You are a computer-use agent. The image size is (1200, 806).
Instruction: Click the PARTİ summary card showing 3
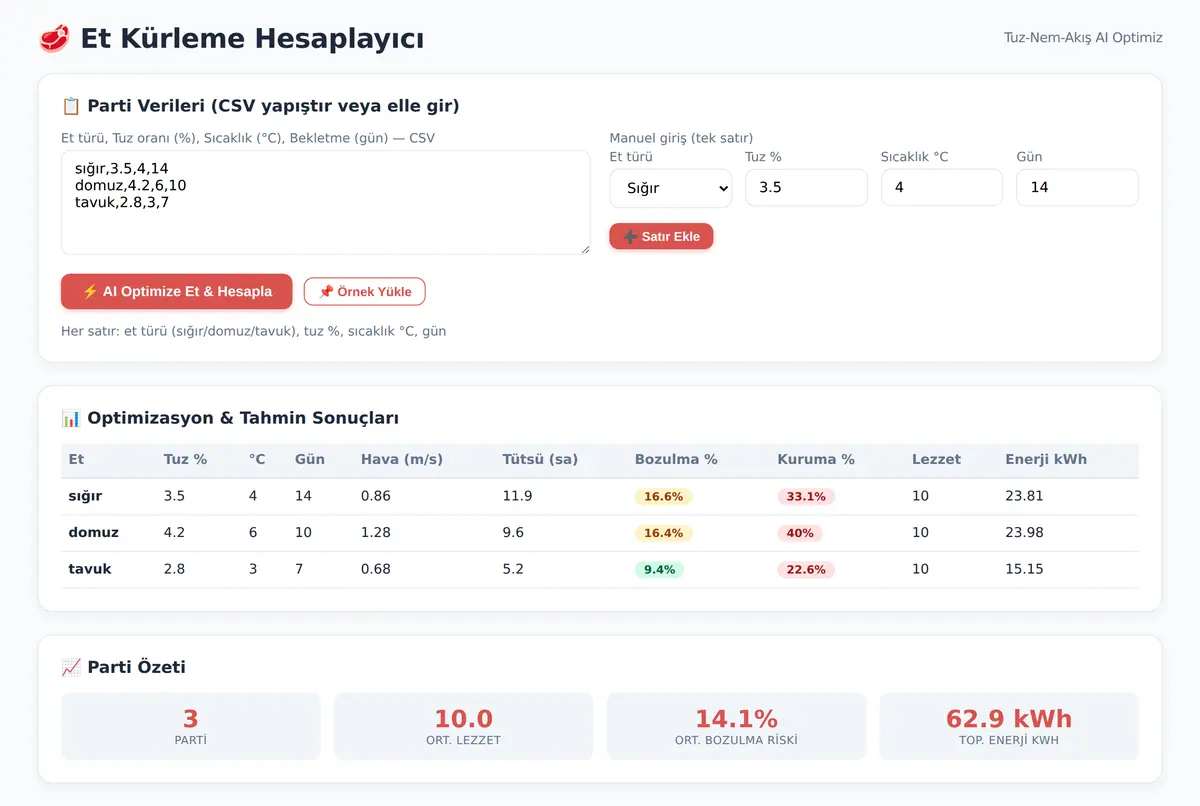(x=191, y=726)
